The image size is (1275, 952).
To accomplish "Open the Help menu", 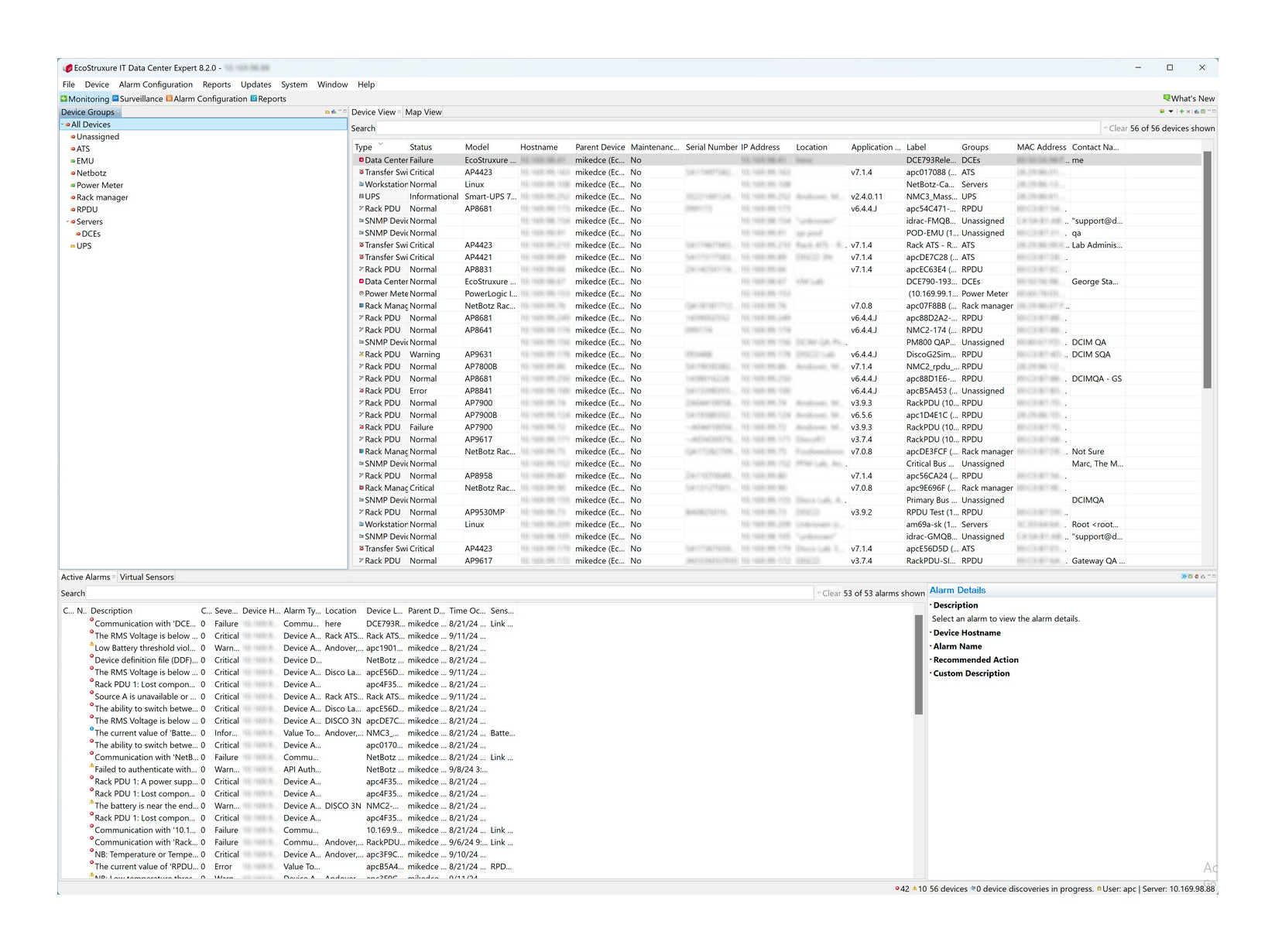I will 366,84.
